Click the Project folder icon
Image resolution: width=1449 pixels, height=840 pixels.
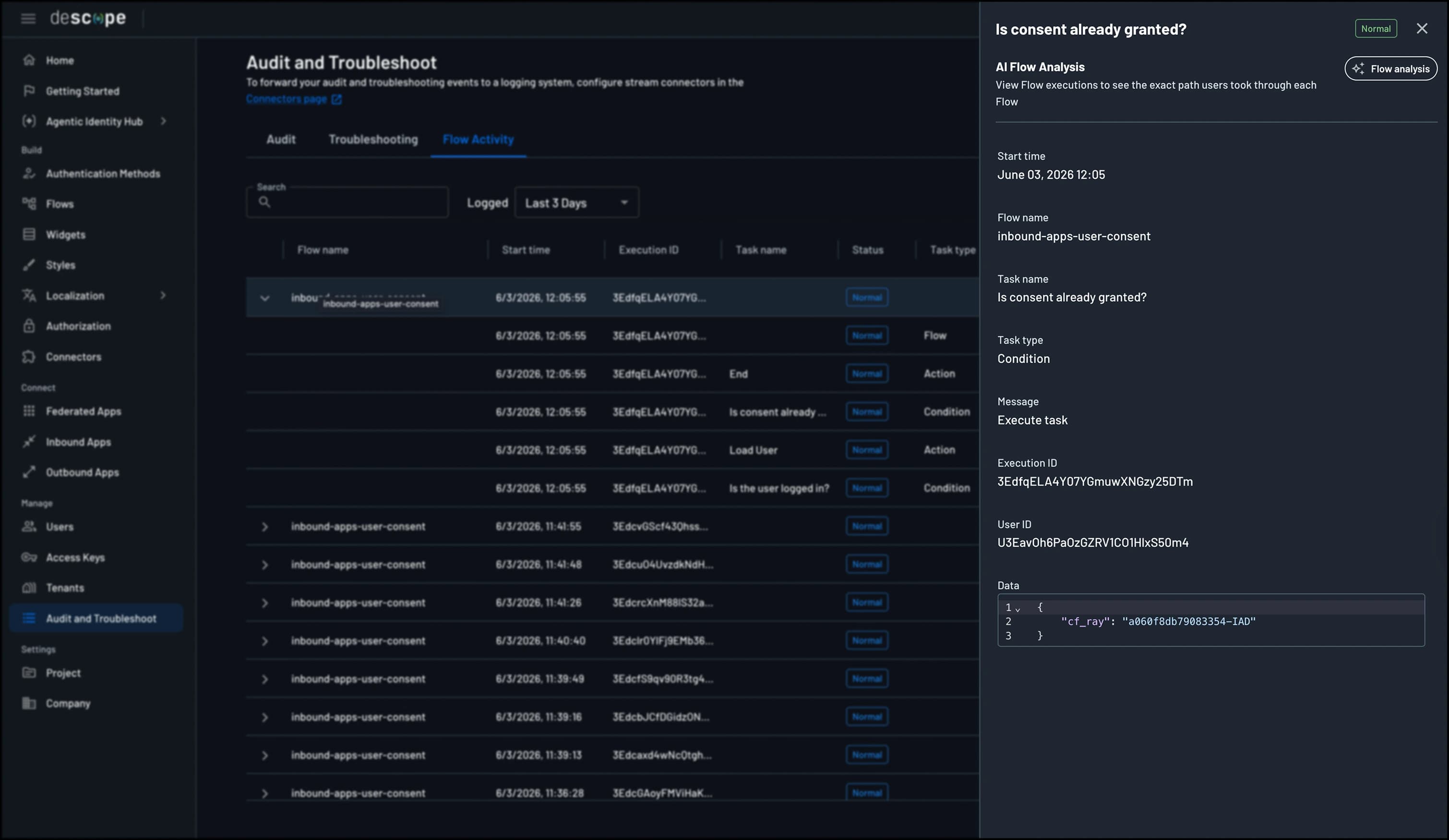[x=29, y=672]
